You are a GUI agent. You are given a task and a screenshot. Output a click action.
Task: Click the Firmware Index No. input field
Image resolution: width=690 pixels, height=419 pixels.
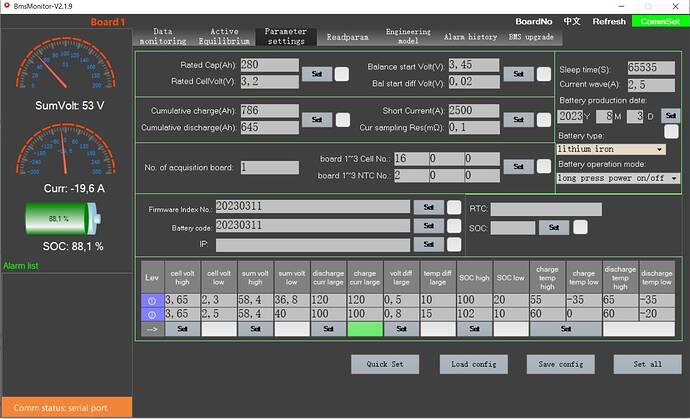pos(312,206)
